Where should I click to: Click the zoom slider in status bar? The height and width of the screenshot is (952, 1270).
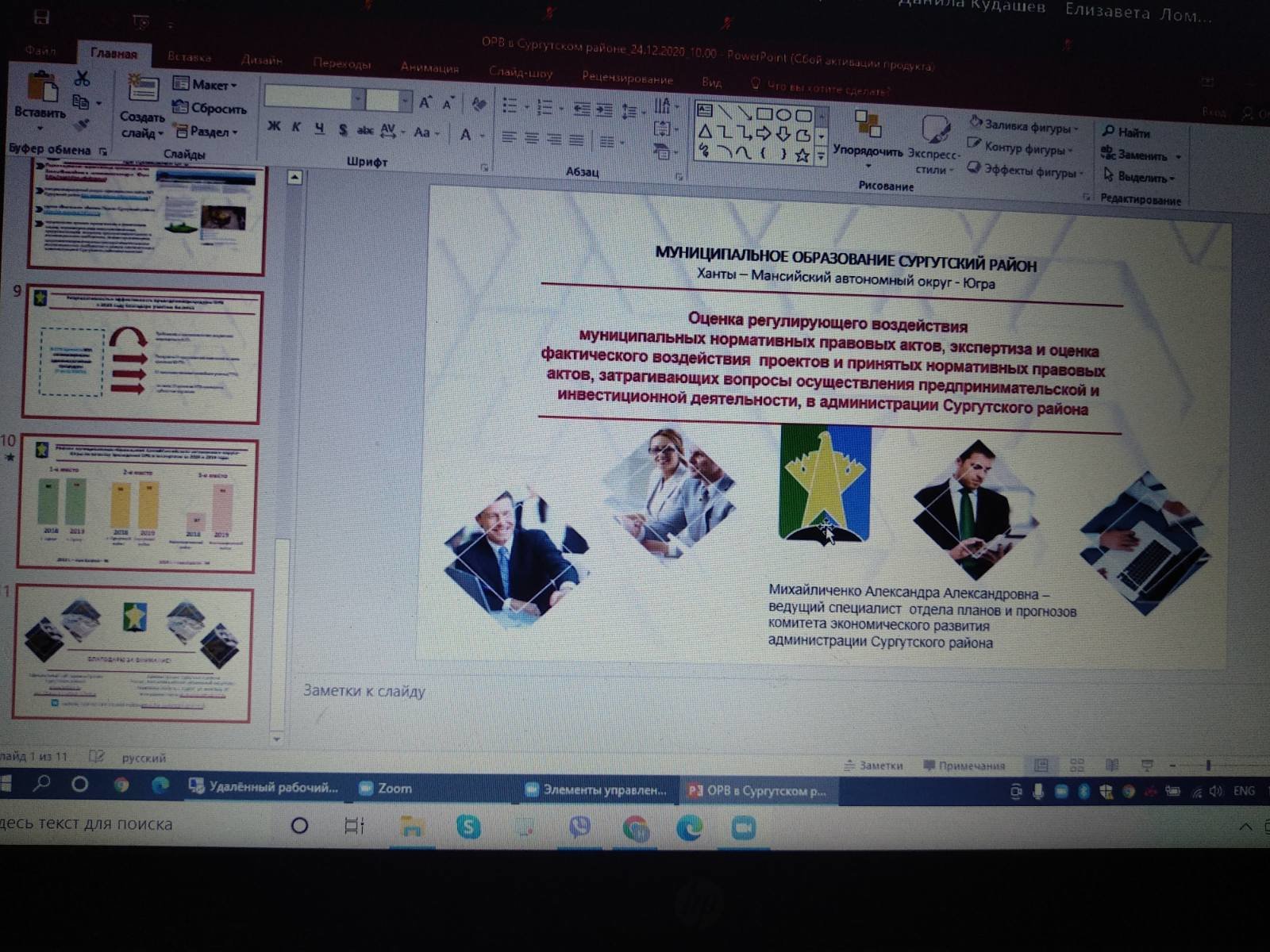pyautogui.click(x=1207, y=766)
